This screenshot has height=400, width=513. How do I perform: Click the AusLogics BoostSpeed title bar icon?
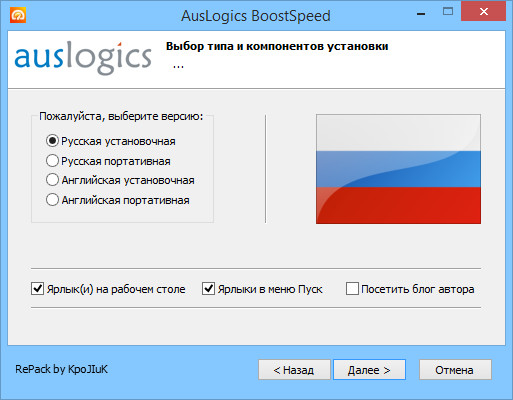18,15
